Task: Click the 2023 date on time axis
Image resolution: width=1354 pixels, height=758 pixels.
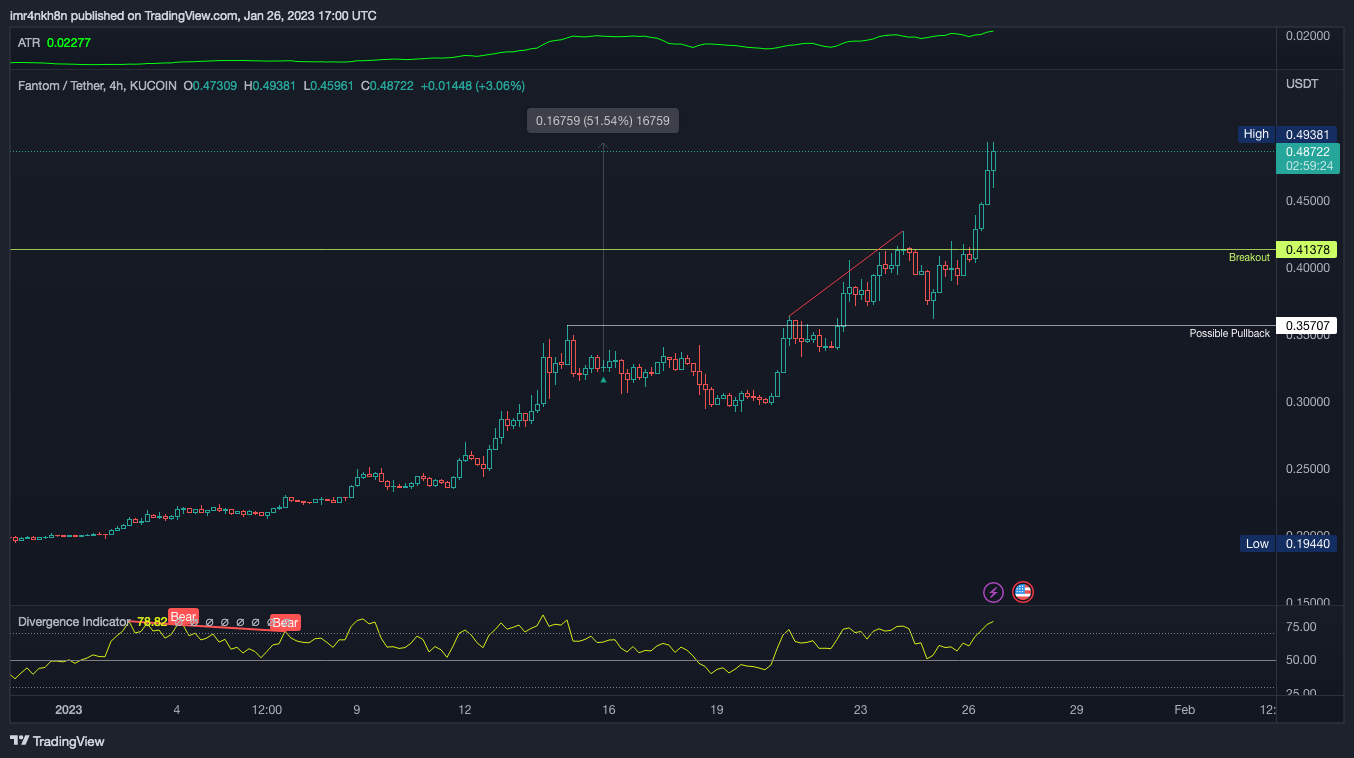Action: point(68,710)
